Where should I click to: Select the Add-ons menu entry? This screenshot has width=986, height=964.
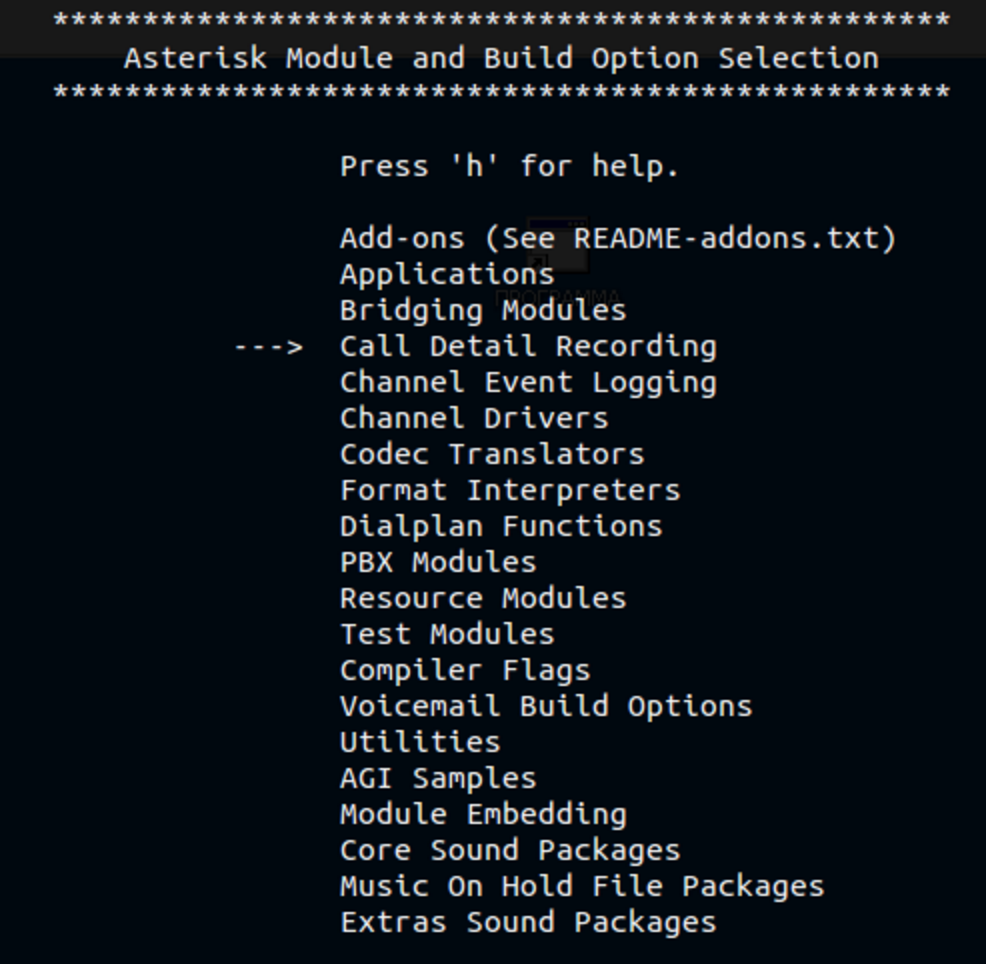617,239
